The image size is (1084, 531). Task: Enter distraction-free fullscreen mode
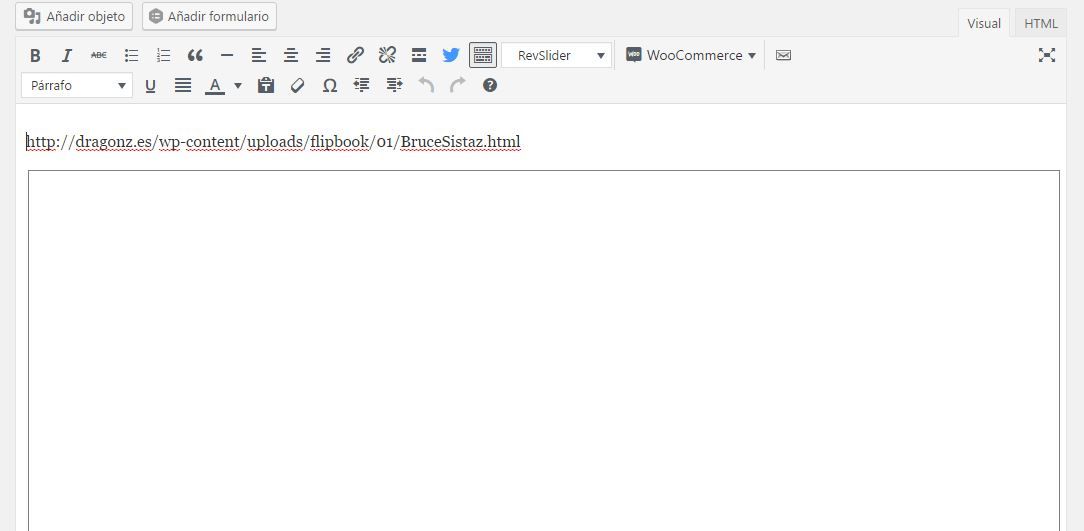click(x=1047, y=55)
